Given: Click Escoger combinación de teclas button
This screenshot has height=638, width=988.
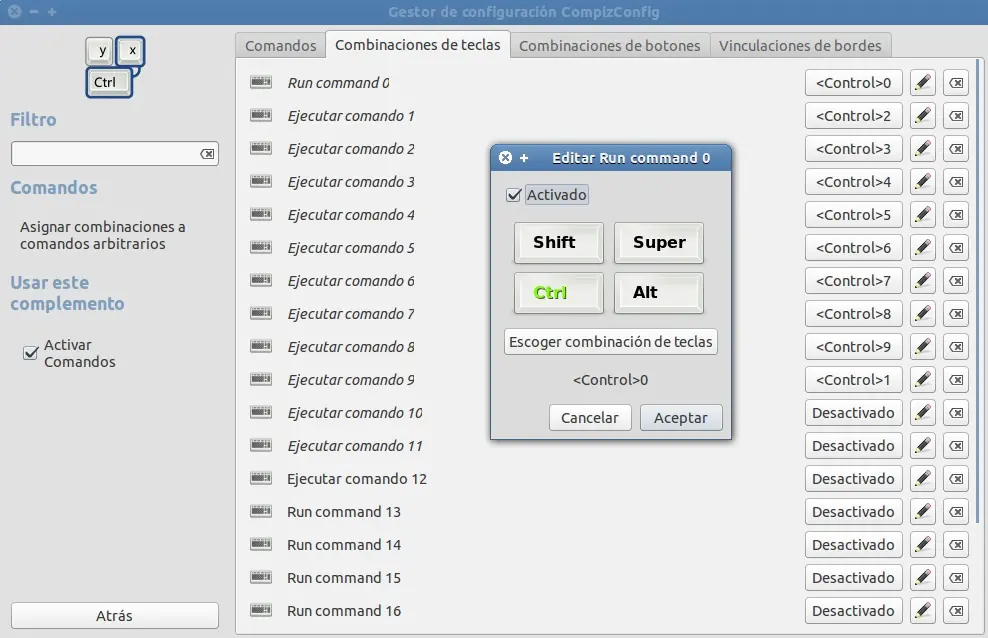Looking at the screenshot, I should coord(611,341).
